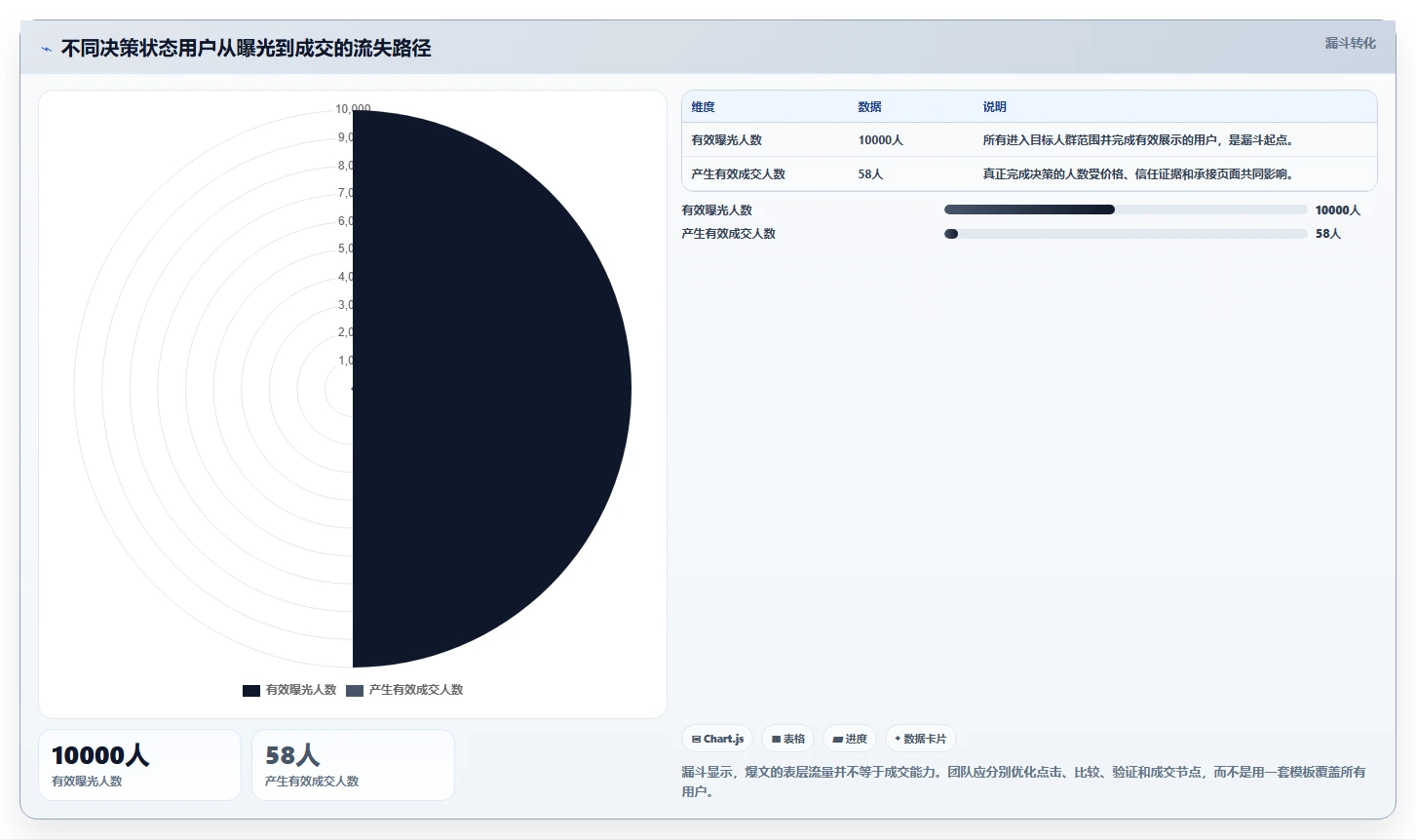The height and width of the screenshot is (840, 1416).
Task: Click the 表格 tag chip
Action: click(x=787, y=739)
